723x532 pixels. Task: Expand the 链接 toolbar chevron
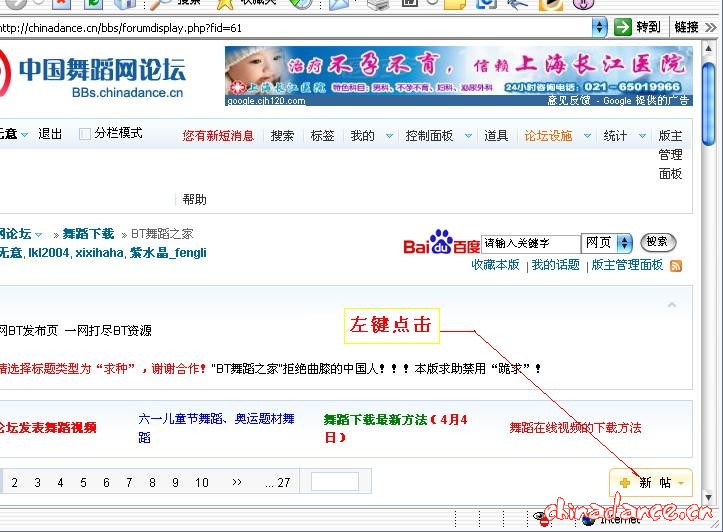pyautogui.click(x=710, y=28)
